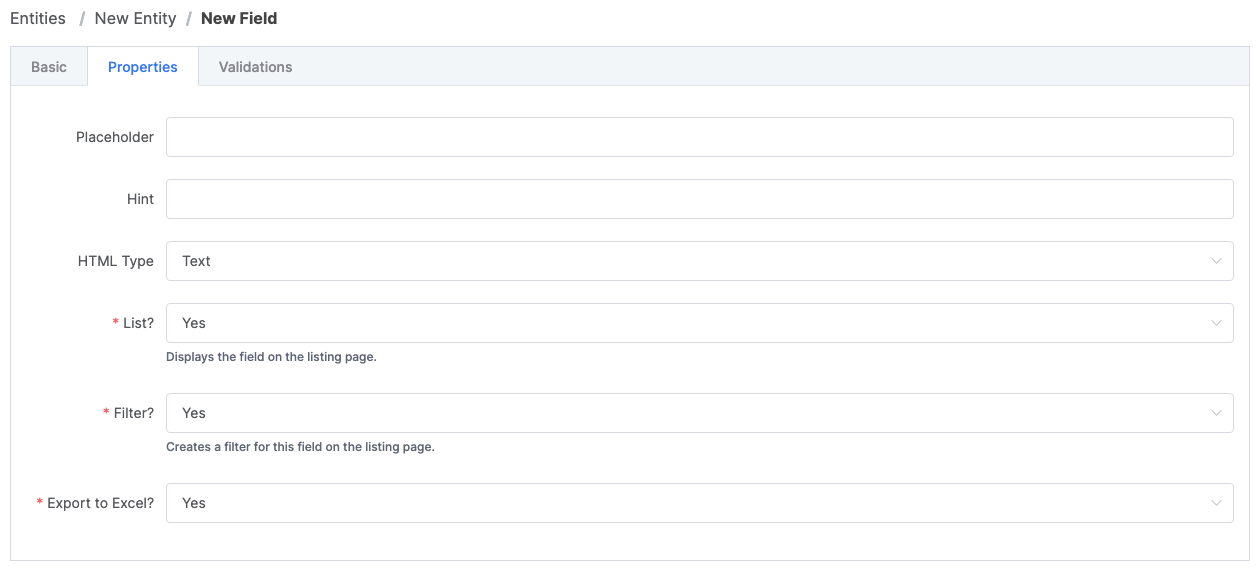Viewport: 1258px width, 568px height.
Task: Click the chevron arrow in HTML Type field
Action: point(1216,261)
